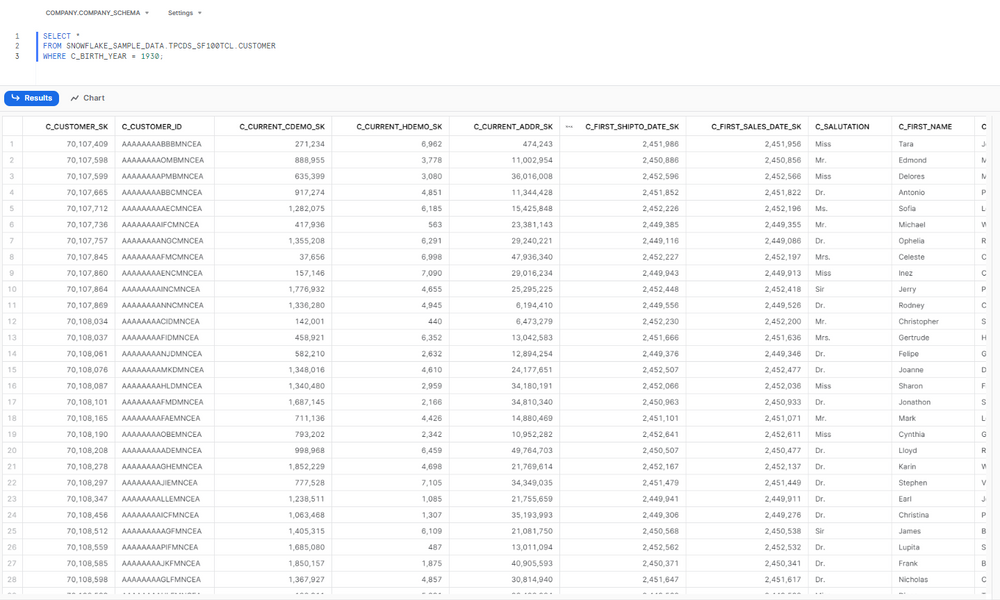Screen dimensions: 1000x600
Task: Click the WHERE C_BIRTH_YEAR = 1930 line
Action: [x=103, y=56]
